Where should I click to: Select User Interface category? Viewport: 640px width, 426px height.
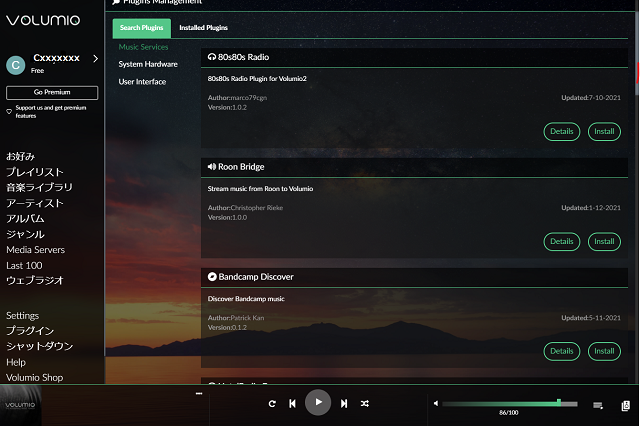pos(142,82)
